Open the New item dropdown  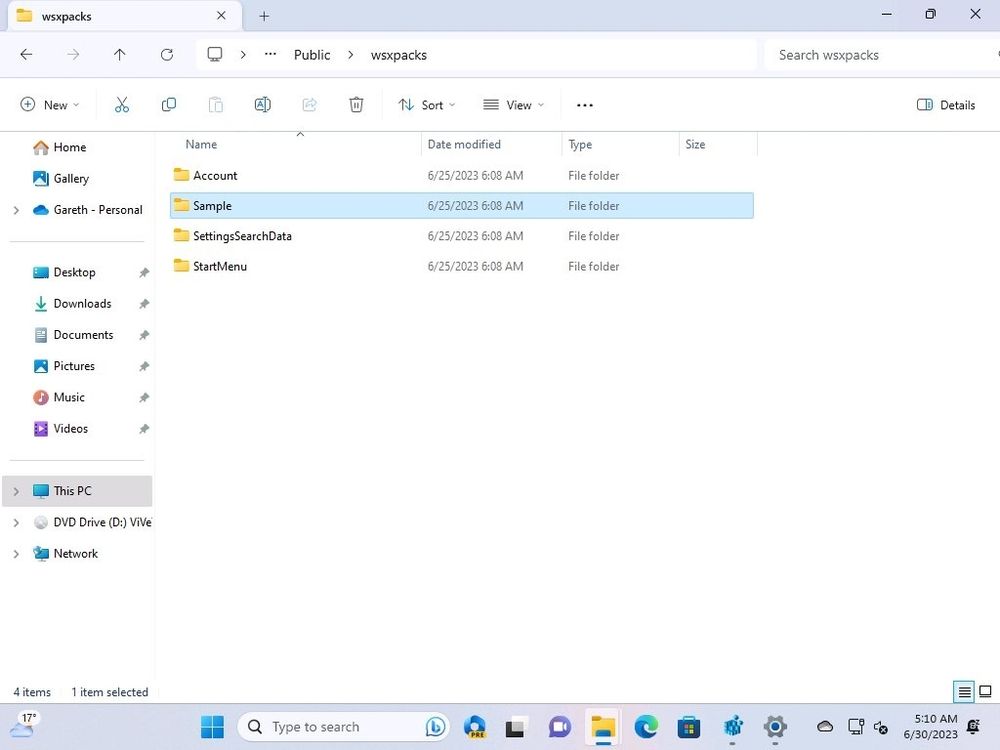point(50,105)
